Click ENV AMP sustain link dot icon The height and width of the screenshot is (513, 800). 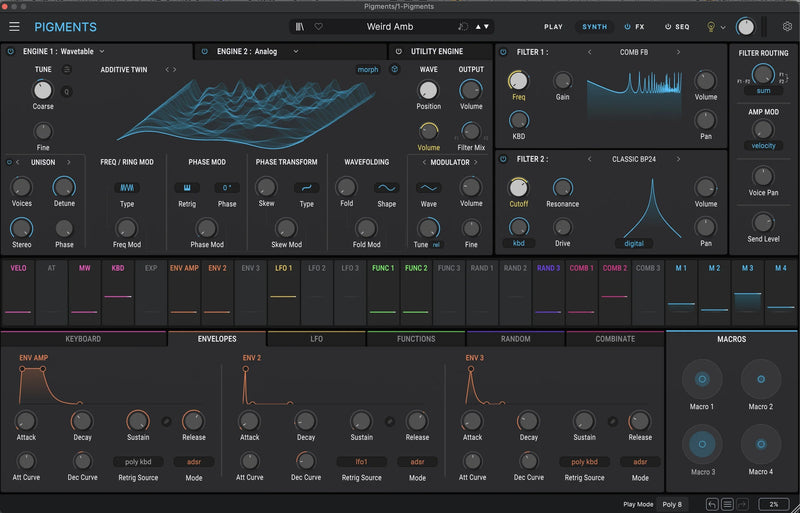coord(166,422)
